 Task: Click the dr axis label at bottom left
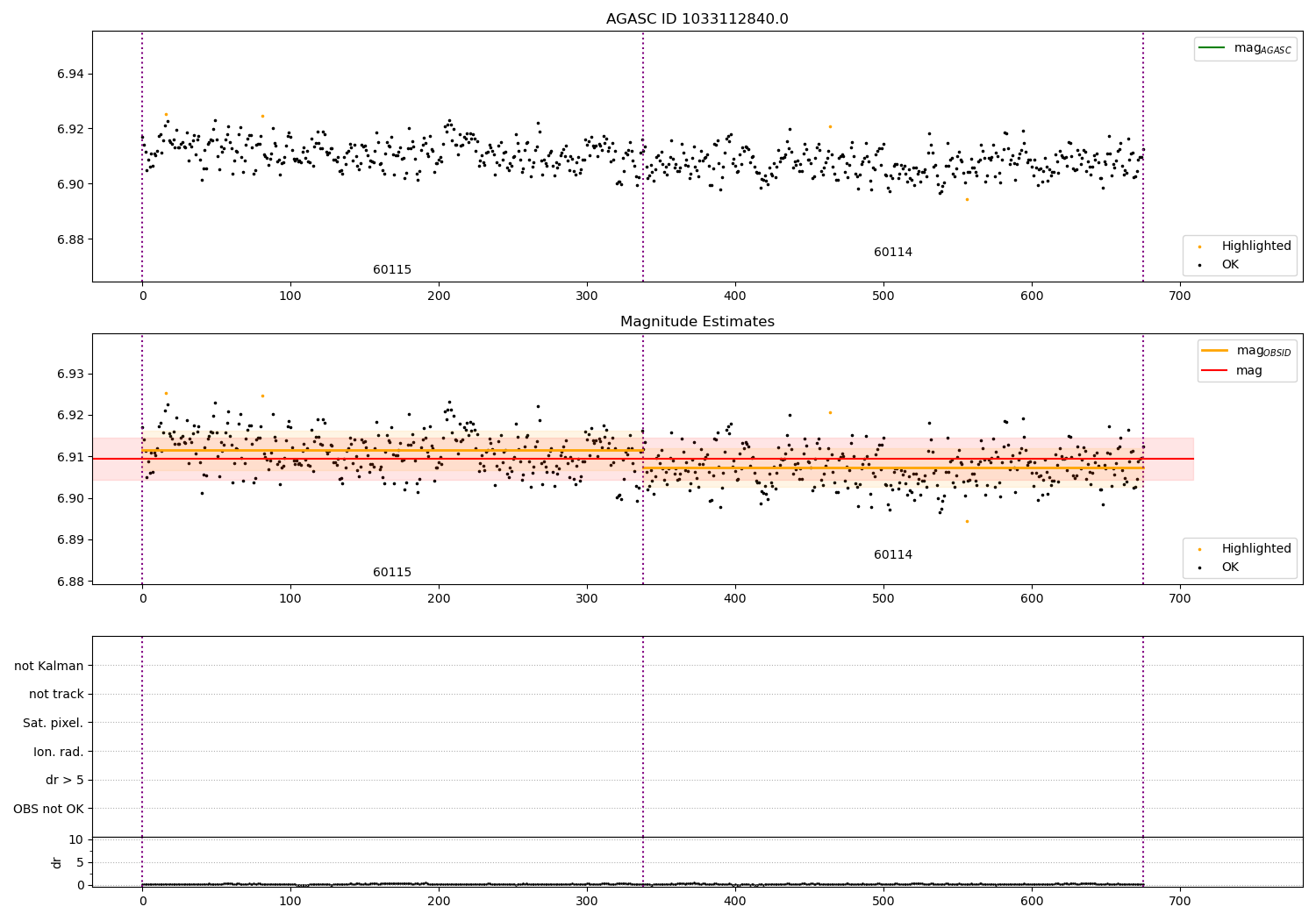(x=57, y=862)
